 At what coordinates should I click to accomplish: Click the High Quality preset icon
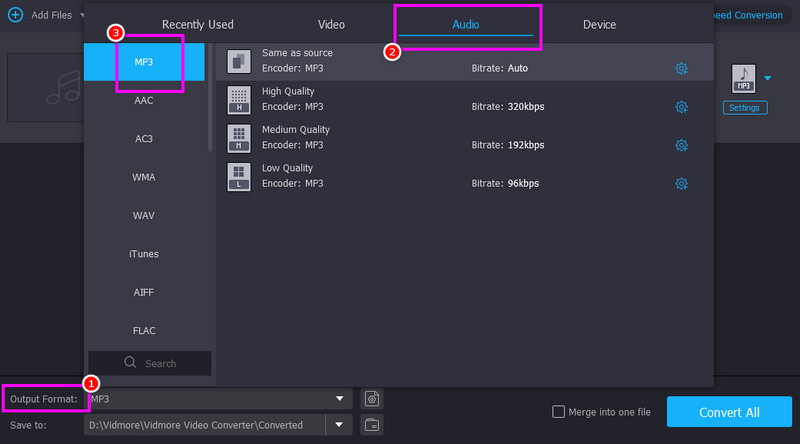click(x=239, y=100)
